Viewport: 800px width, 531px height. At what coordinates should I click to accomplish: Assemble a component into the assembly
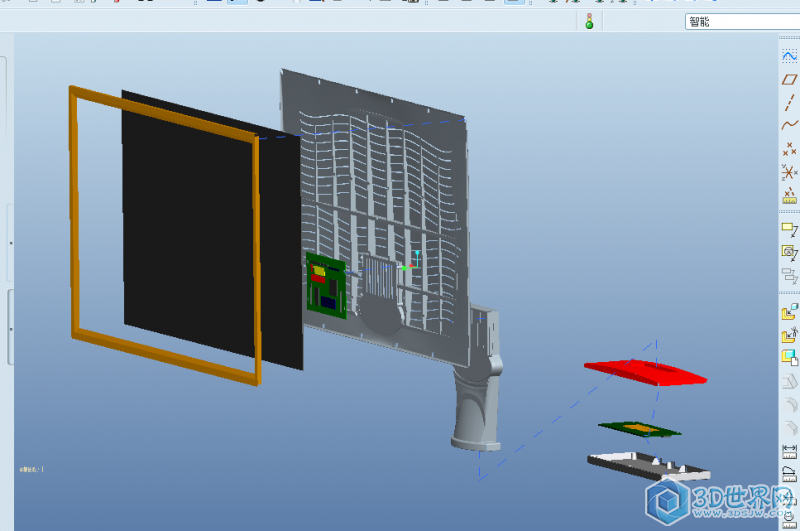[789, 311]
